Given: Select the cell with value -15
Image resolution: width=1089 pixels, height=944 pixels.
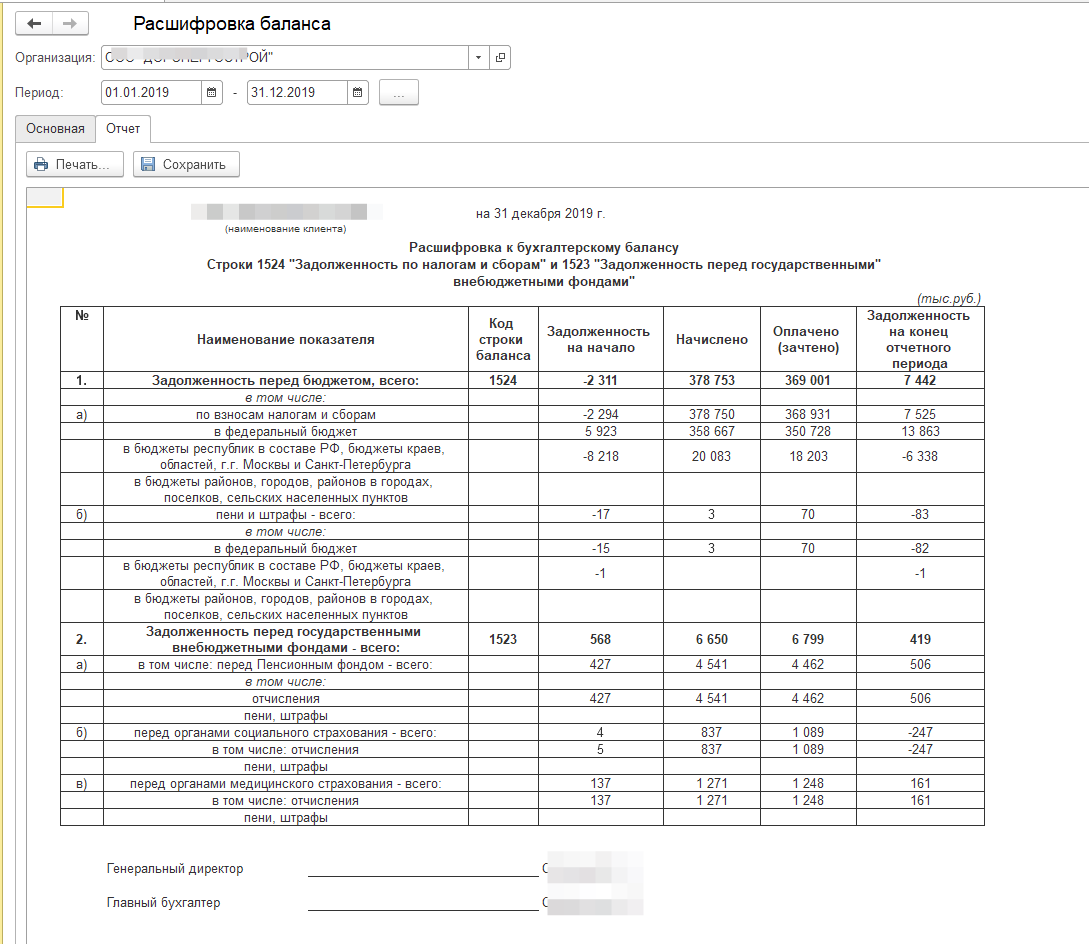Looking at the screenshot, I should tap(601, 548).
